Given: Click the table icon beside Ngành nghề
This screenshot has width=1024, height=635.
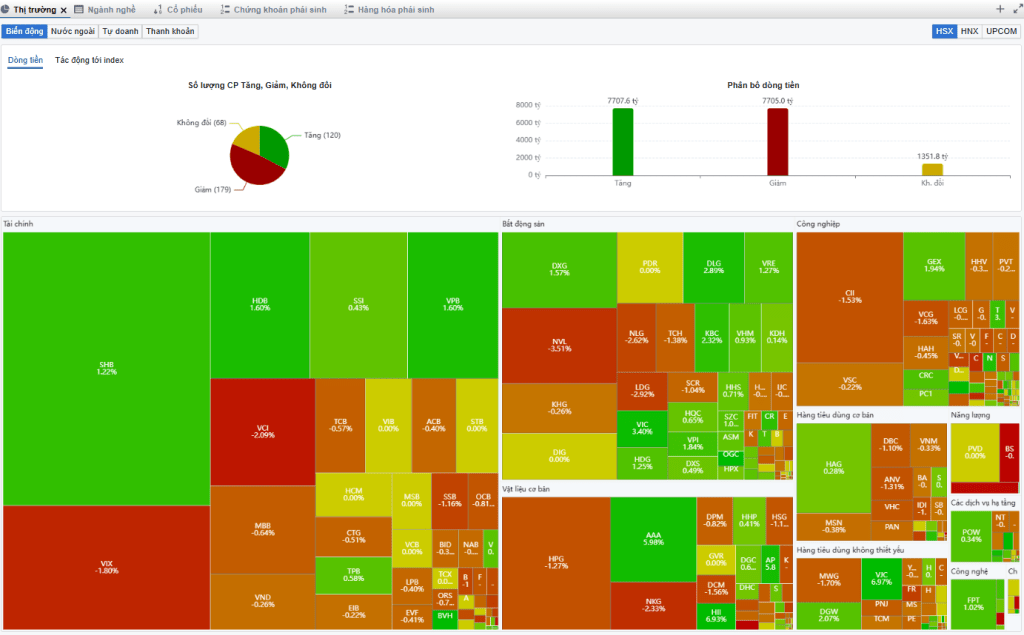Looking at the screenshot, I should point(80,9).
